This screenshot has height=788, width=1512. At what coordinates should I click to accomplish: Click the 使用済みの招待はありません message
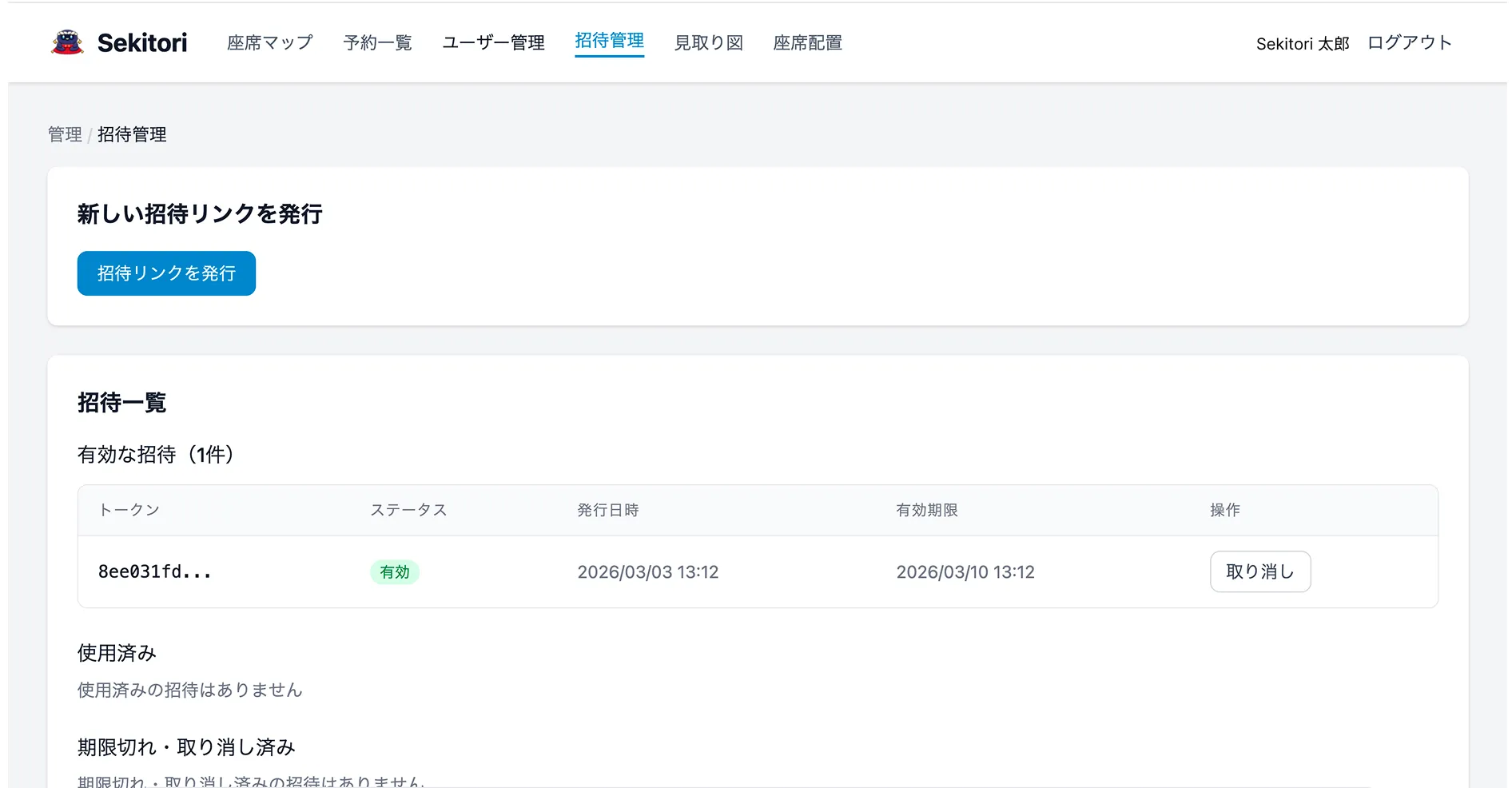190,690
